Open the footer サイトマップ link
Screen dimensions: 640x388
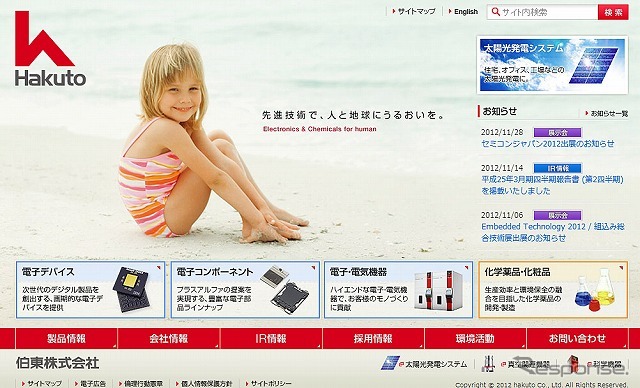[44, 384]
